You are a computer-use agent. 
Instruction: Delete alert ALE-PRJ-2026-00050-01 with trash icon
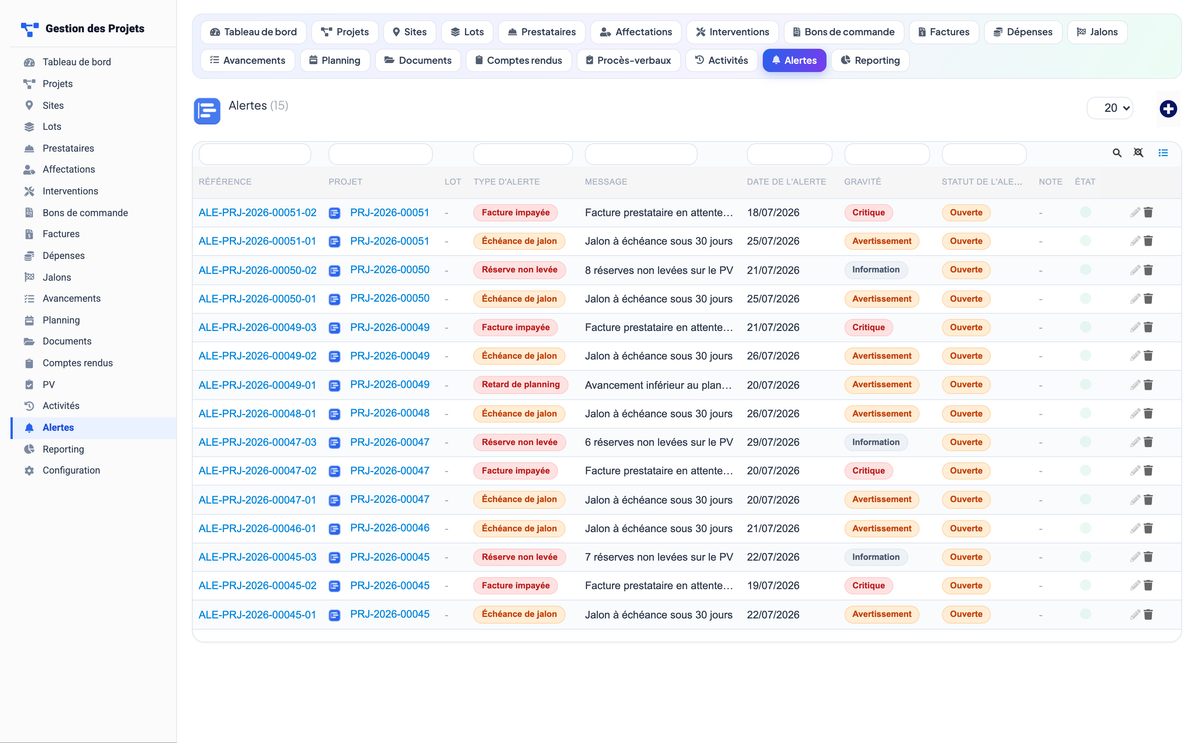click(x=1148, y=299)
